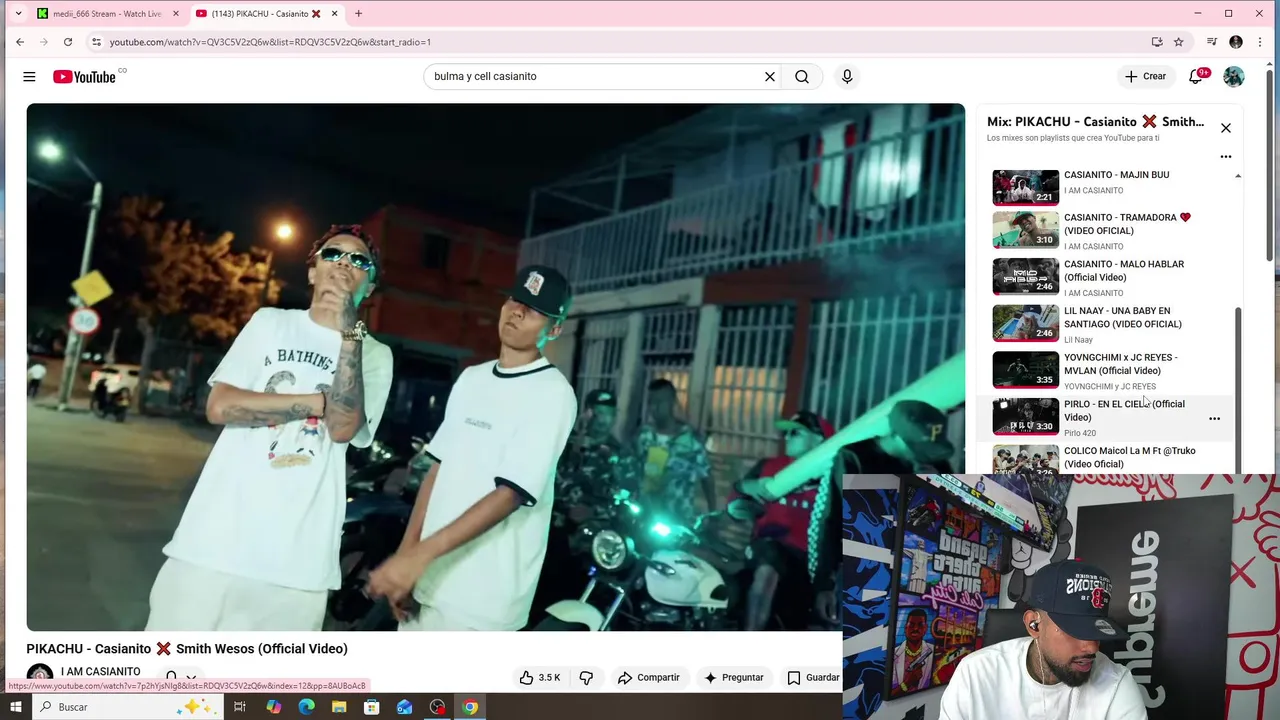Open Microsoft Edge from the taskbar
Image resolution: width=1280 pixels, height=720 pixels.
(306, 707)
